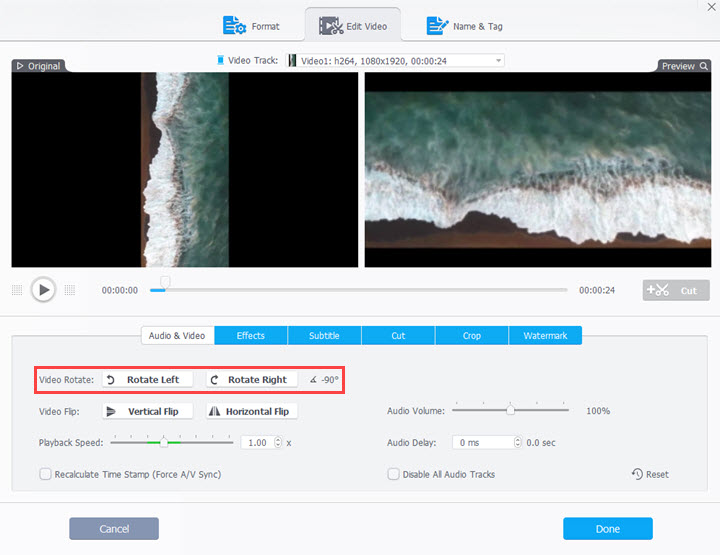
Task: Step to next frame right of play
Action: (69, 290)
